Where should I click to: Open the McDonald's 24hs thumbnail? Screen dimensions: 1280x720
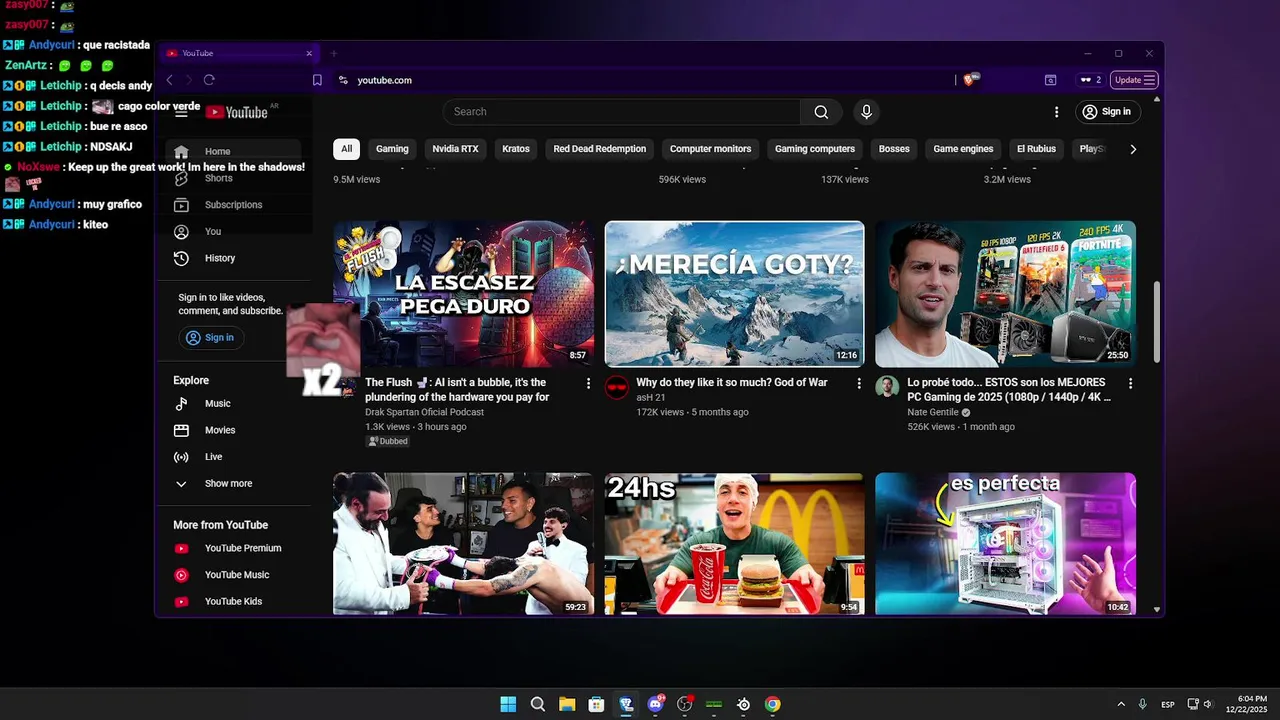pos(734,544)
